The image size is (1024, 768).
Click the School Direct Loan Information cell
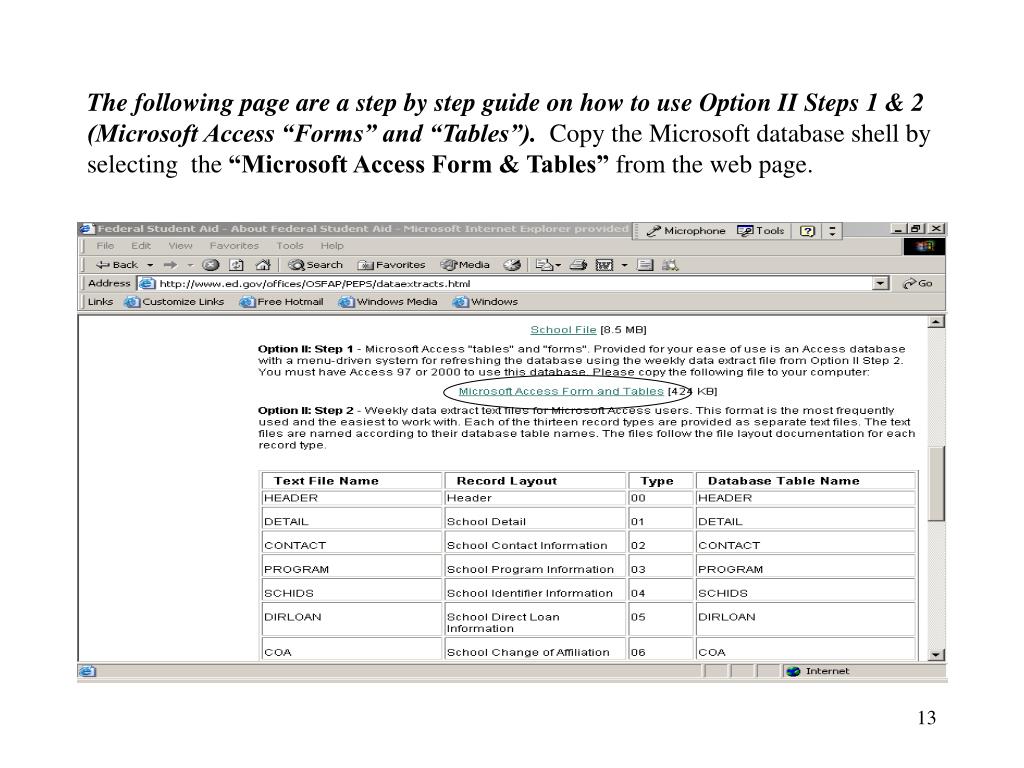coord(534,622)
